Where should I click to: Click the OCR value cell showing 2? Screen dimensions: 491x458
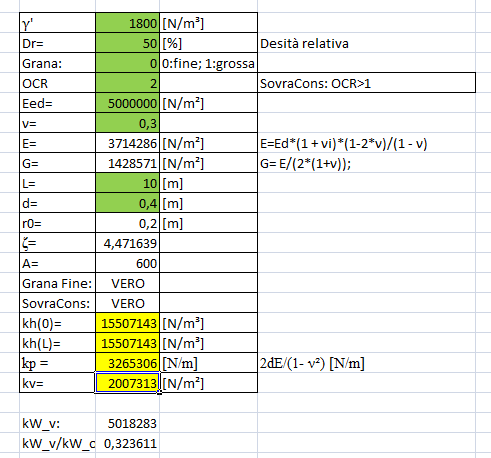pyautogui.click(x=127, y=83)
